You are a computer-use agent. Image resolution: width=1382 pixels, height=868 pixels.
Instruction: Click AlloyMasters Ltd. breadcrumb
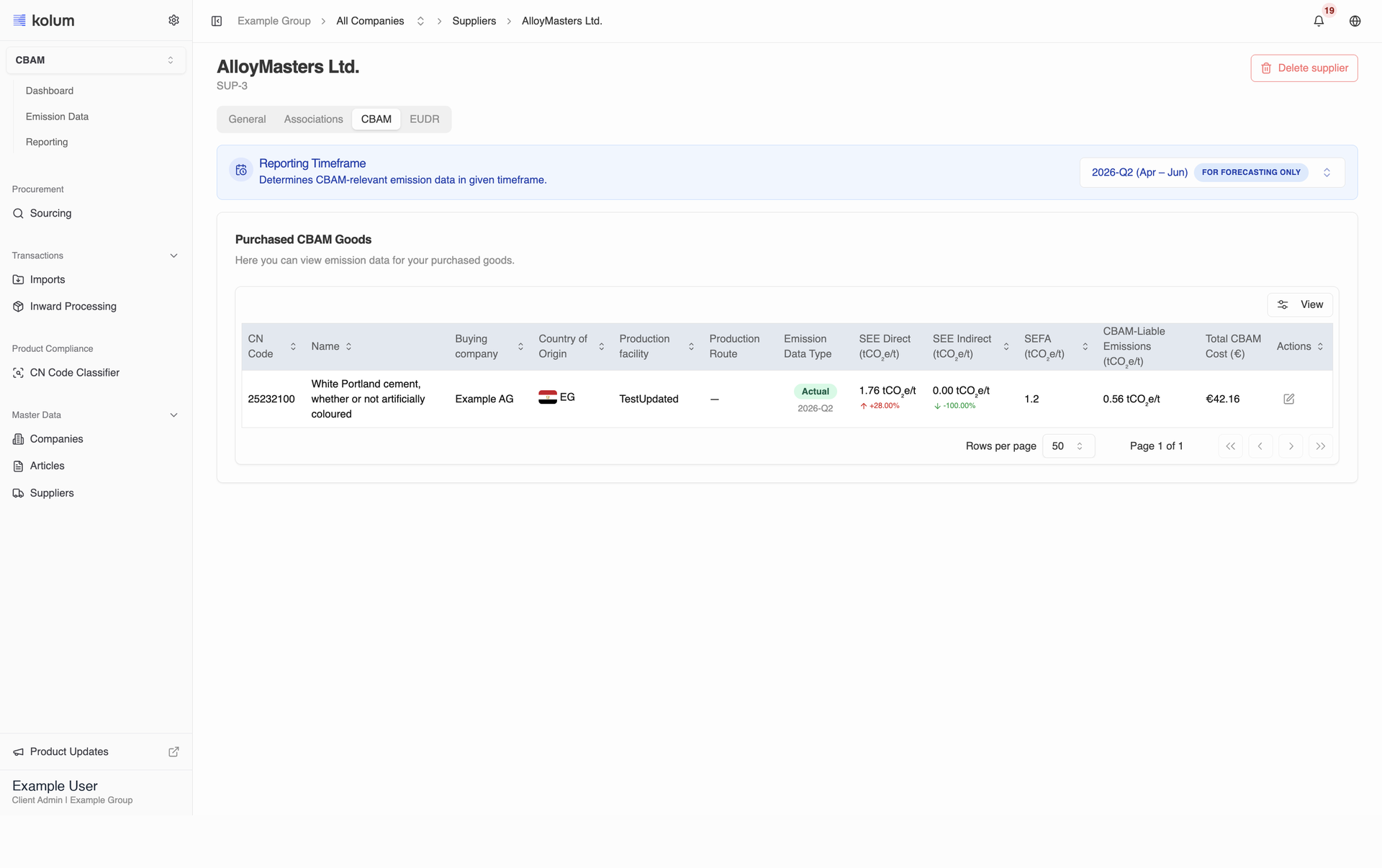point(561,21)
